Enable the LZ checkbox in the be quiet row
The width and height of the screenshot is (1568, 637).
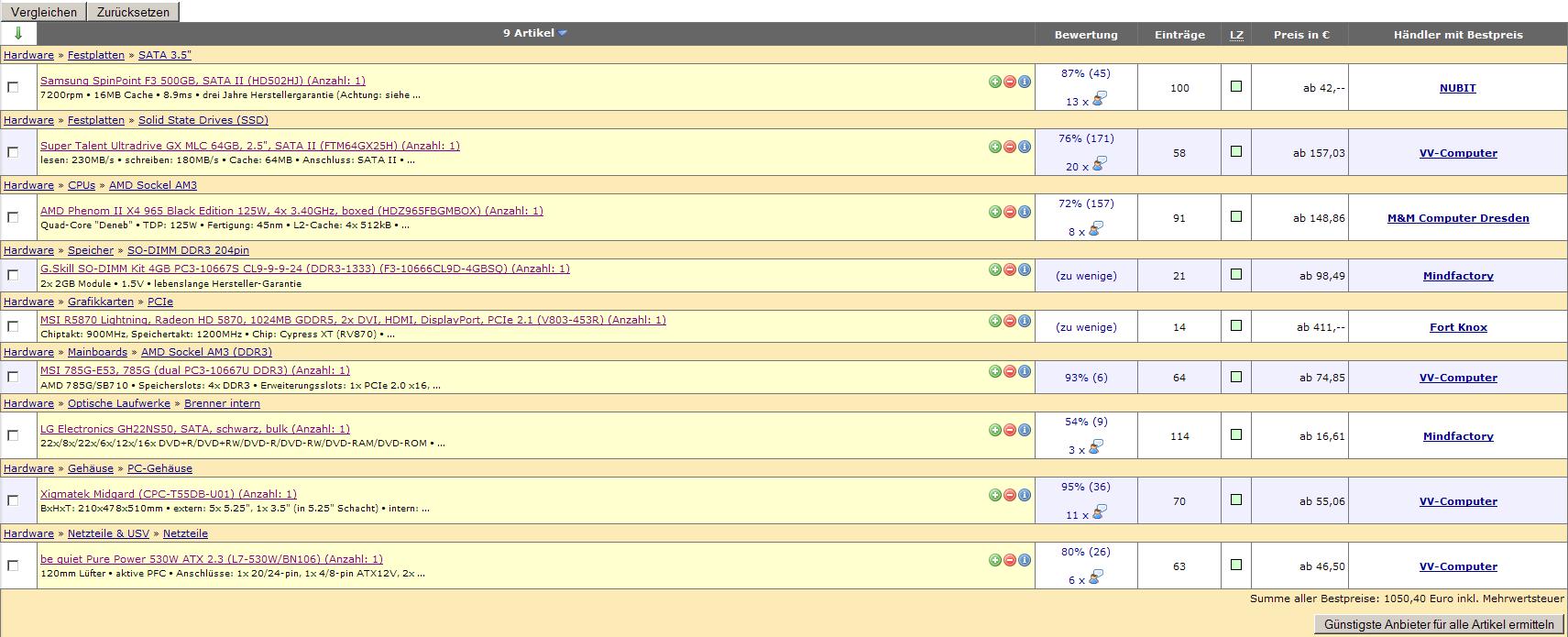pyautogui.click(x=1236, y=565)
